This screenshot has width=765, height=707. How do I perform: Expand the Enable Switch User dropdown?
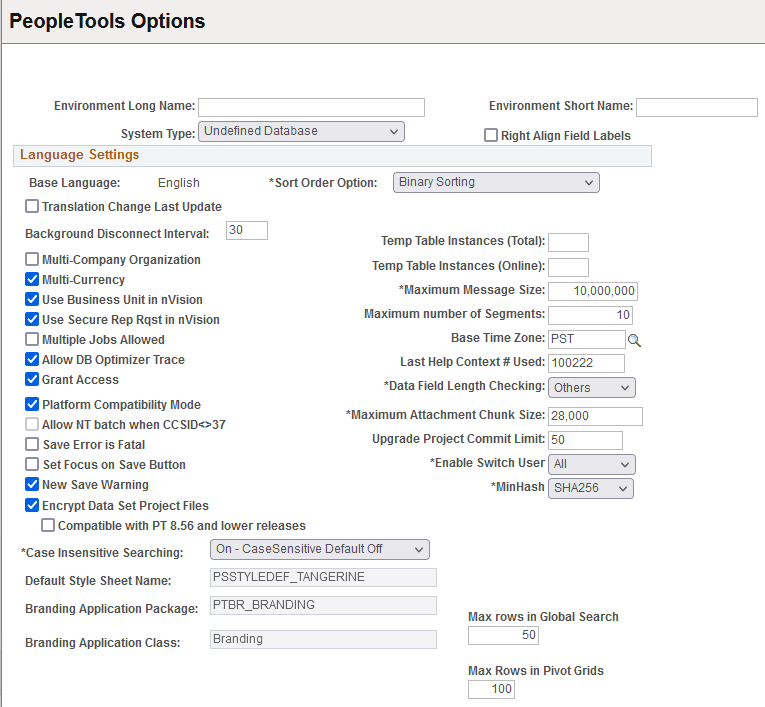592,464
